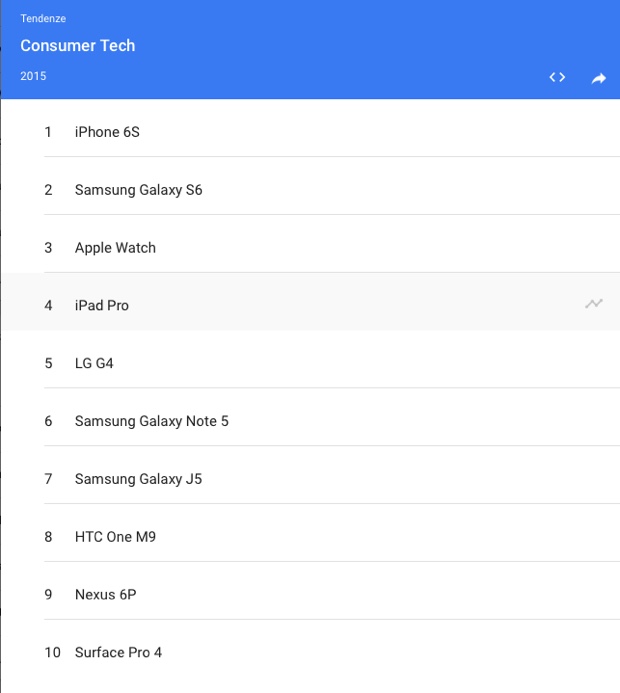This screenshot has width=620, height=693.
Task: Select the Nexus 6P entry
Action: click(105, 595)
